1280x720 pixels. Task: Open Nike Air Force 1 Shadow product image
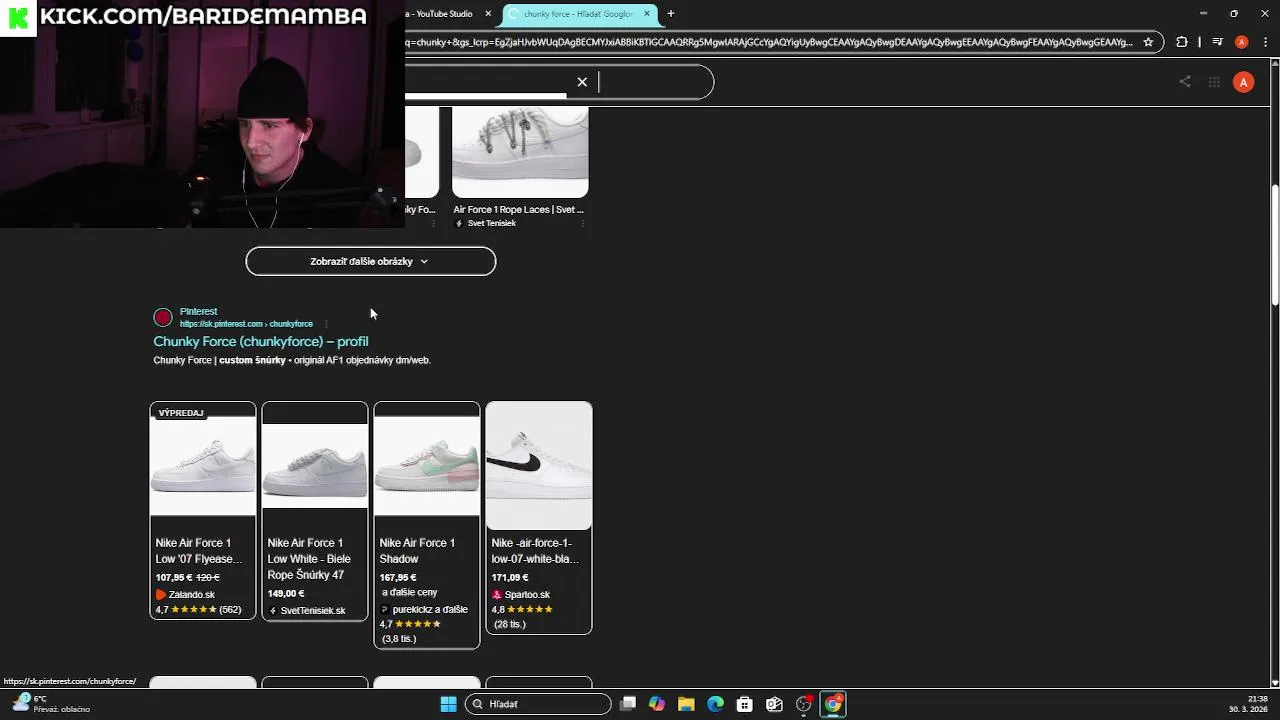point(427,466)
